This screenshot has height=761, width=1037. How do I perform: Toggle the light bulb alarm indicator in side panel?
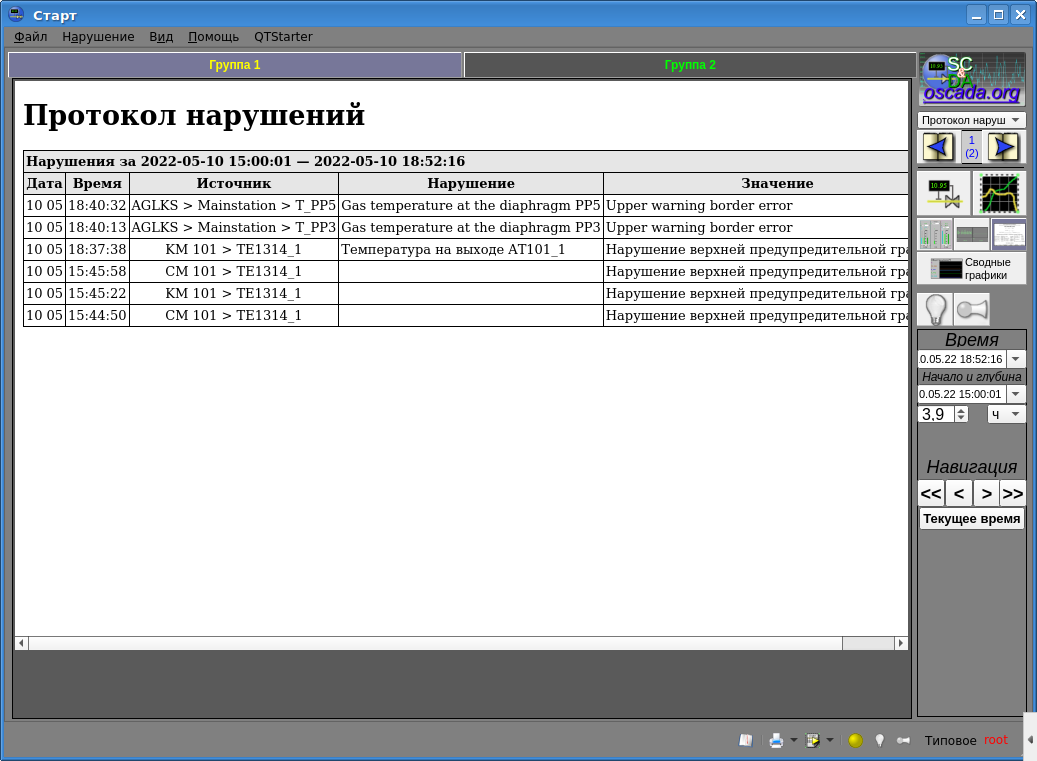click(934, 308)
